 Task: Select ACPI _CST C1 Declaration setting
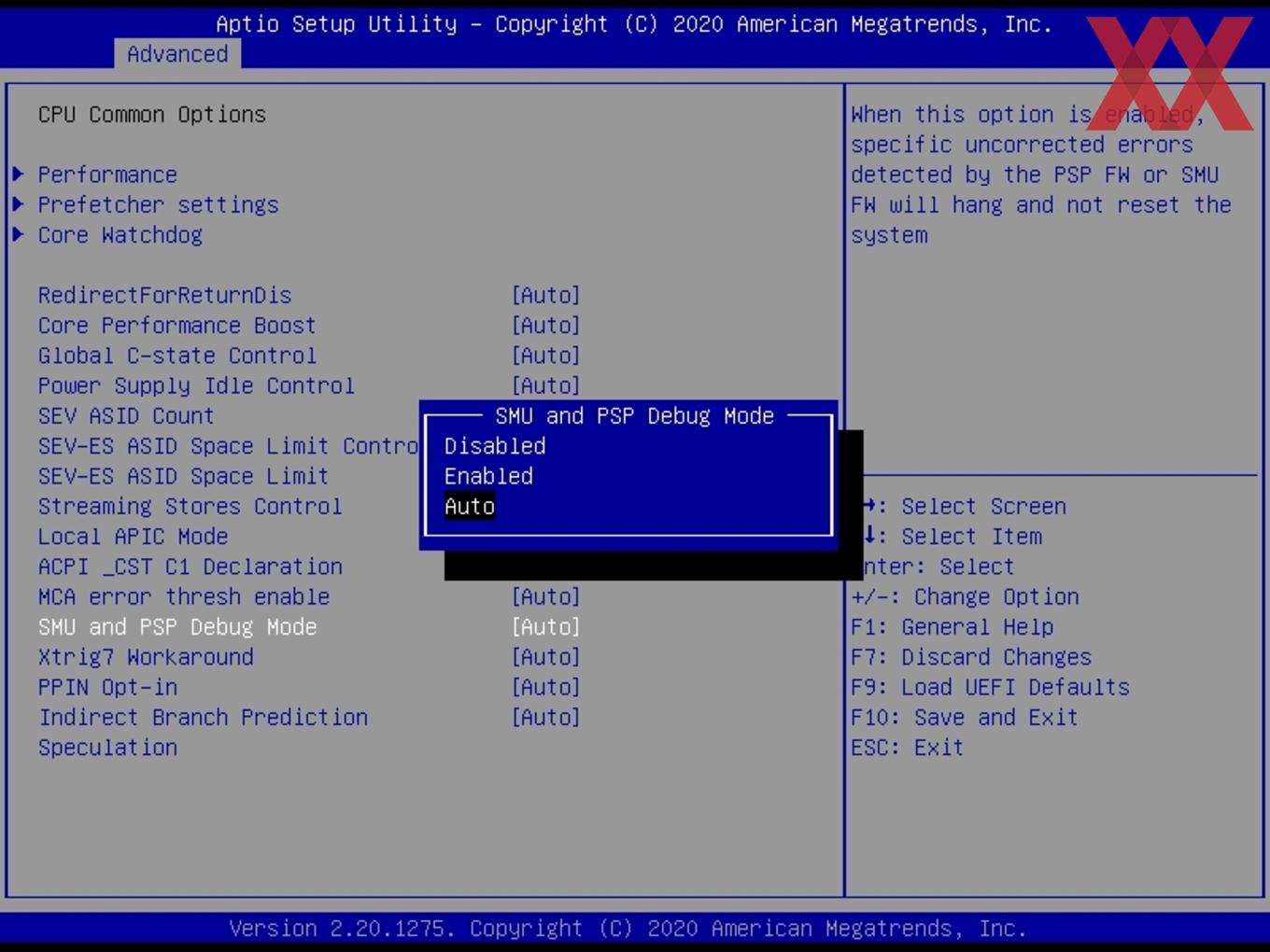tap(190, 567)
